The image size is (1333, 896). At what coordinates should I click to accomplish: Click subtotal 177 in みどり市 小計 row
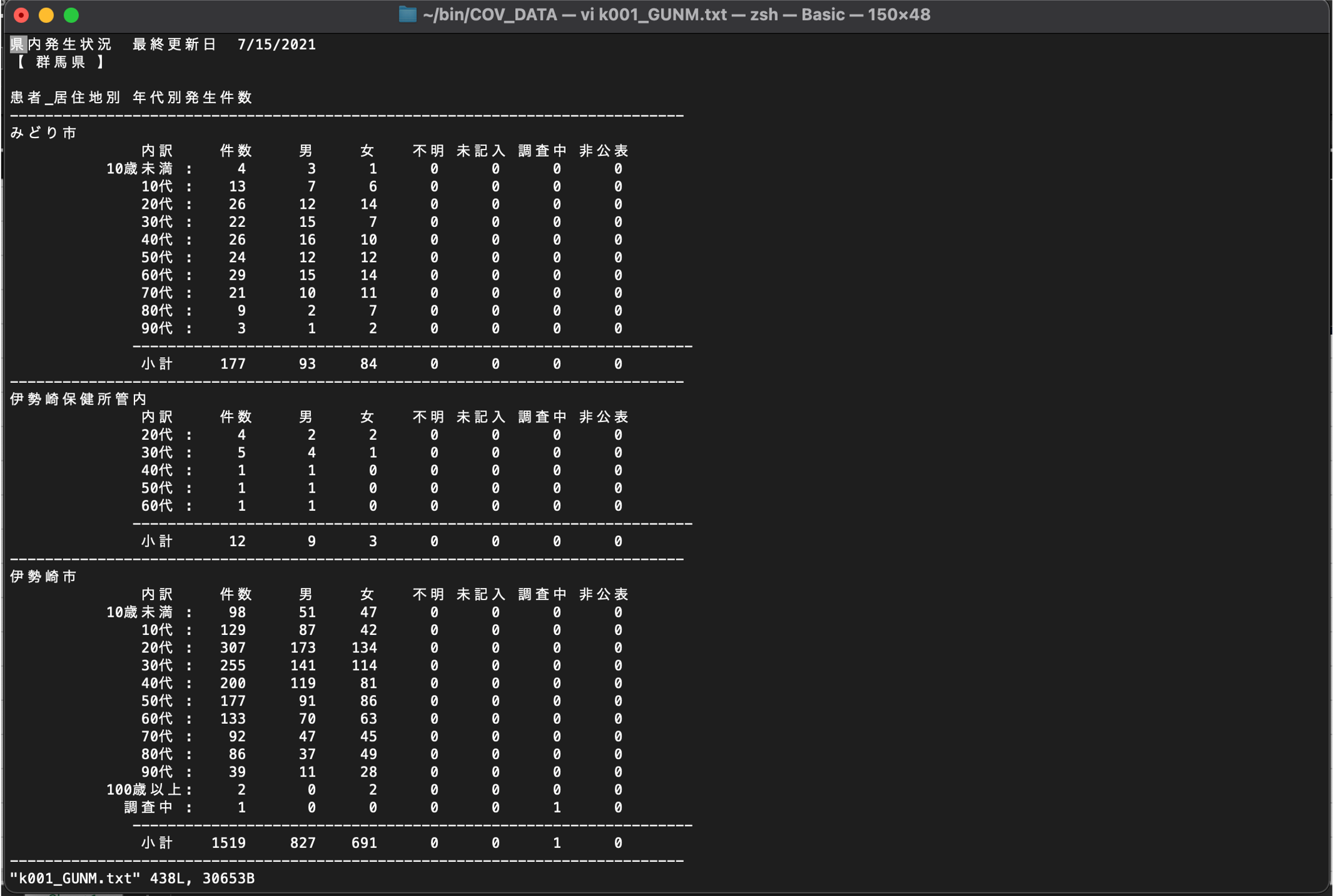click(x=233, y=364)
